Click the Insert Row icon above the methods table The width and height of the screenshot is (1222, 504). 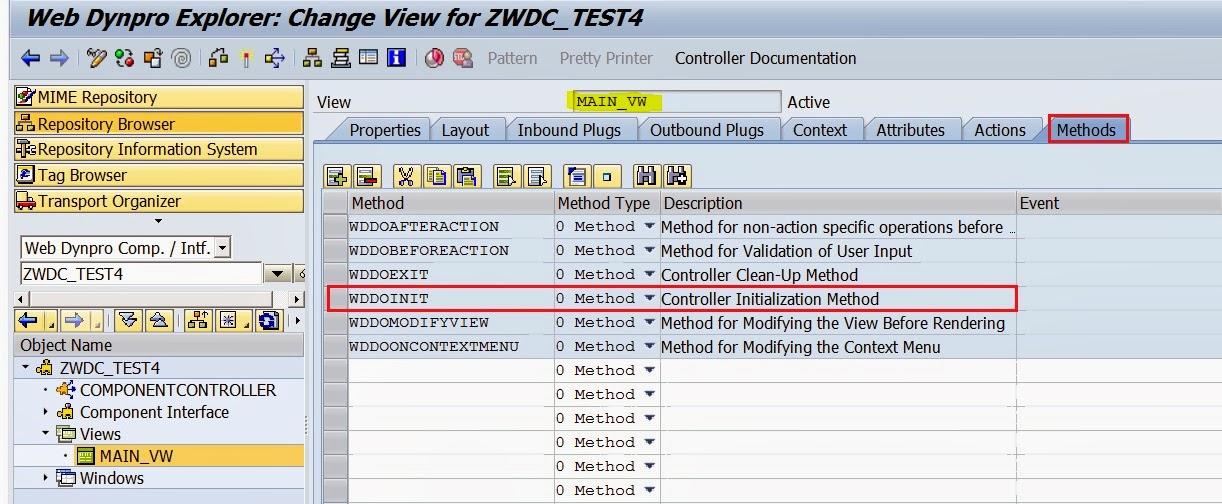(337, 177)
